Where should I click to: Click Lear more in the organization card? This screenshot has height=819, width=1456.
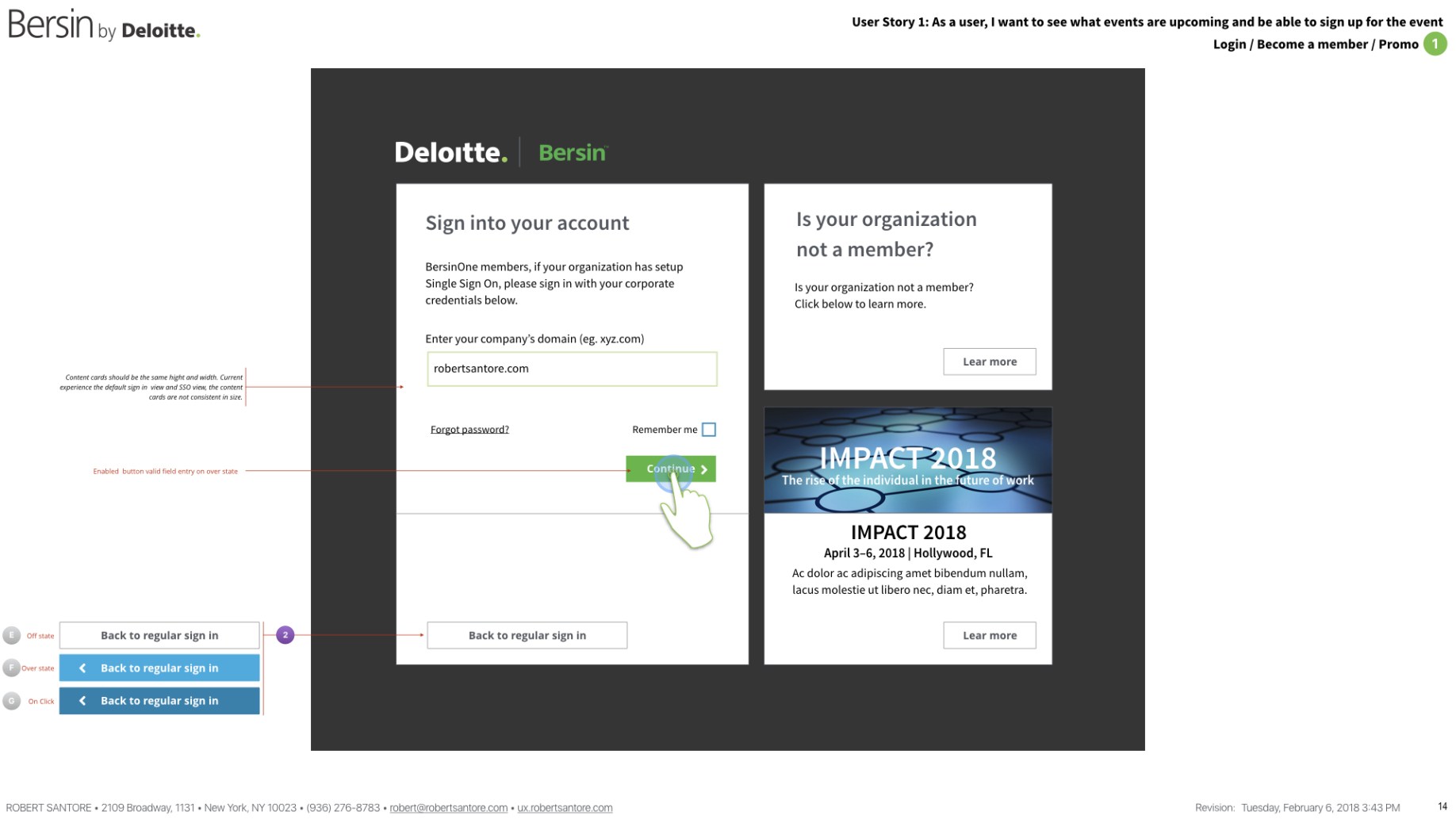[x=990, y=362]
